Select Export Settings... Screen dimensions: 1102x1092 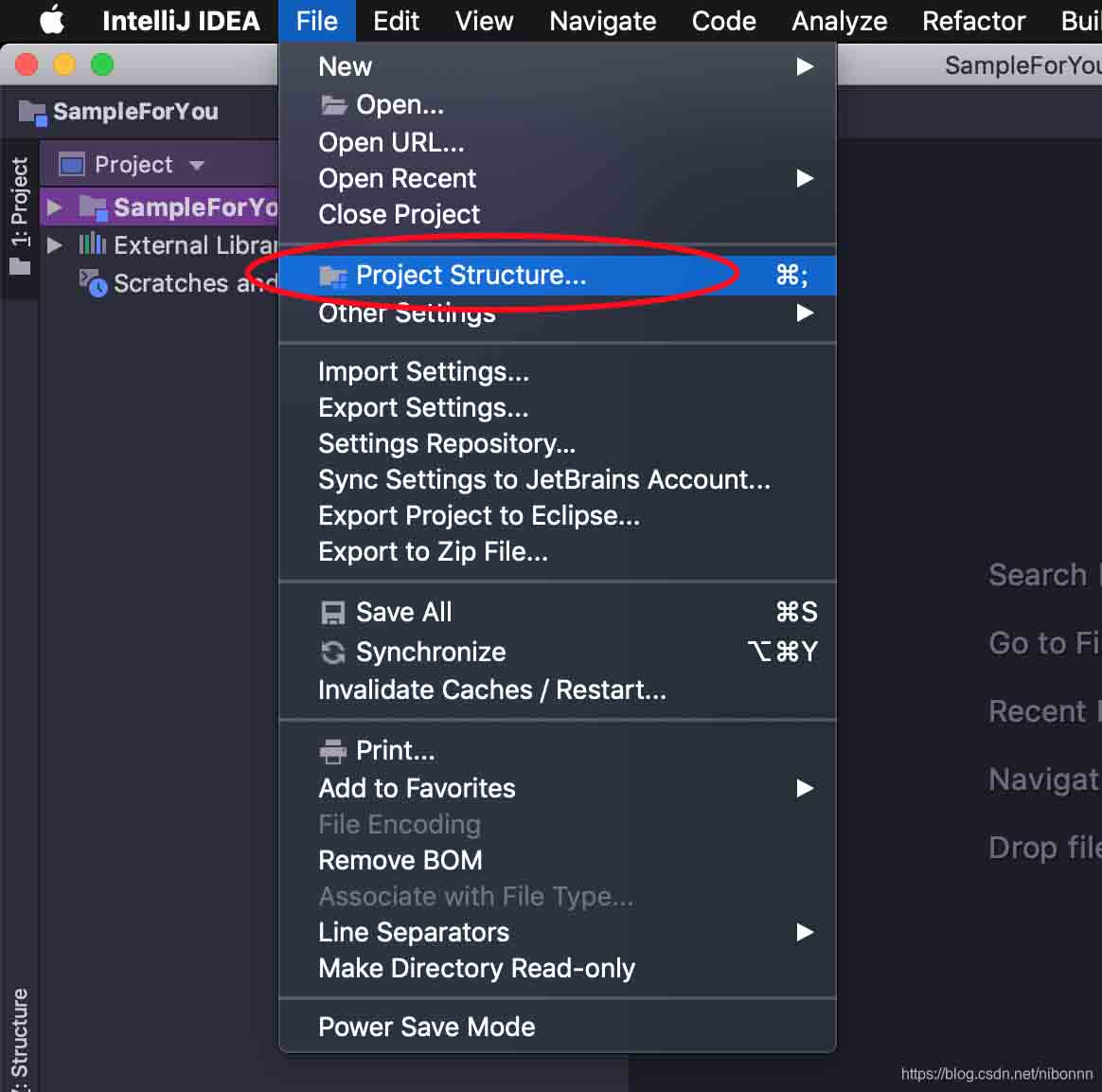tap(558, 408)
